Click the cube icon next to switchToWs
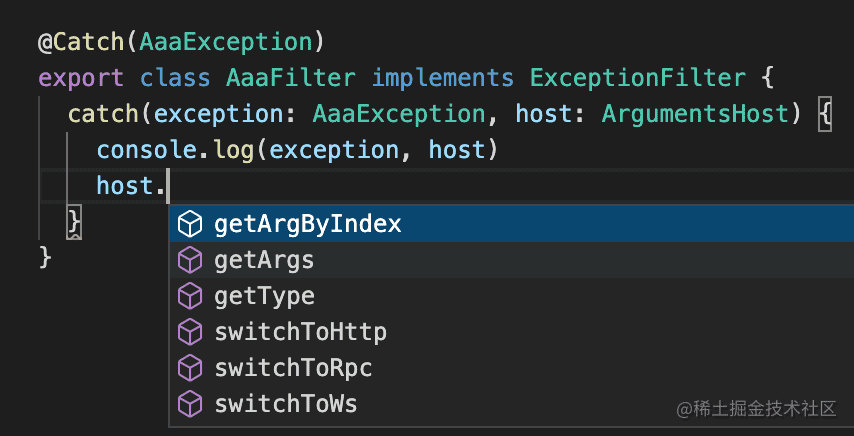 pyautogui.click(x=190, y=404)
